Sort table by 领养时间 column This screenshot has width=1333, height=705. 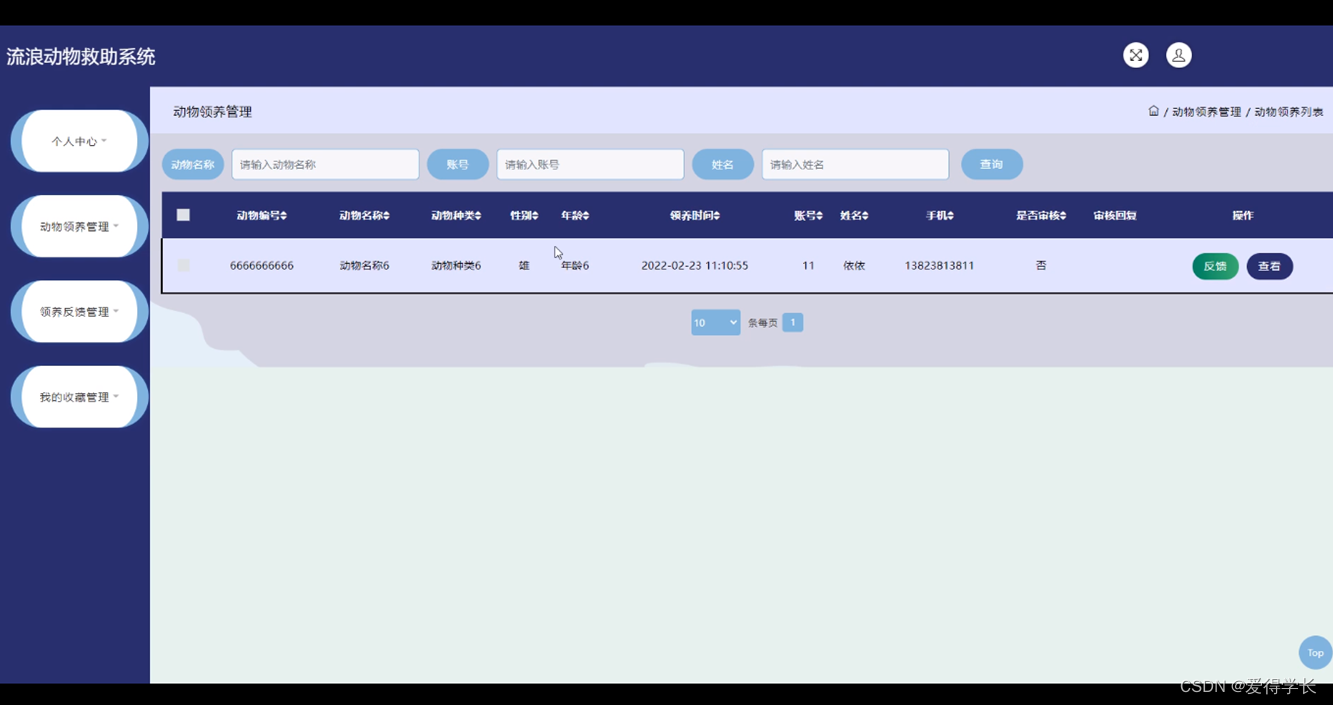(x=695, y=215)
